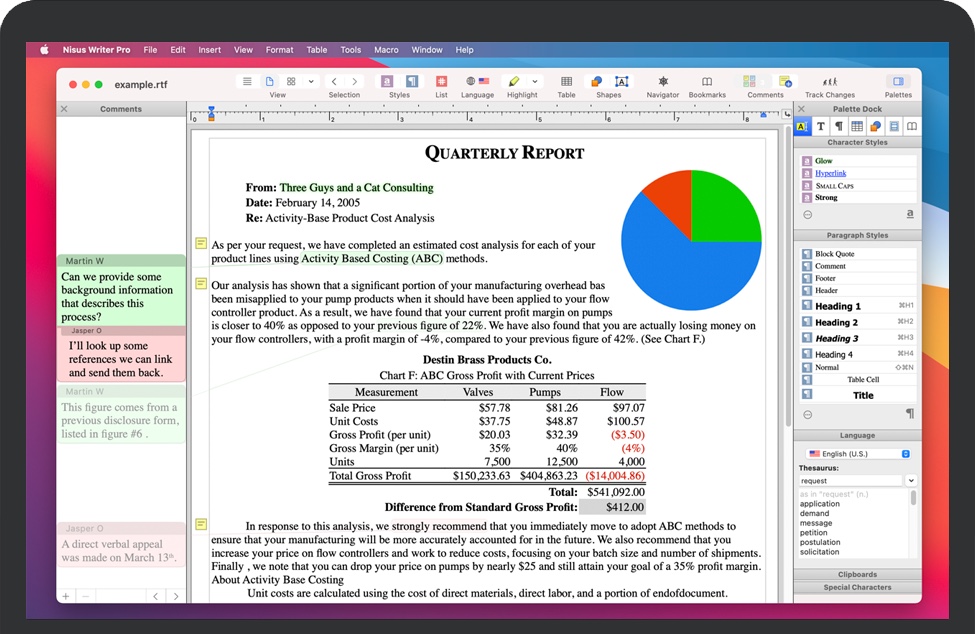Open the Macro menu
Screen dimensions: 975x634
pyautogui.click(x=386, y=50)
